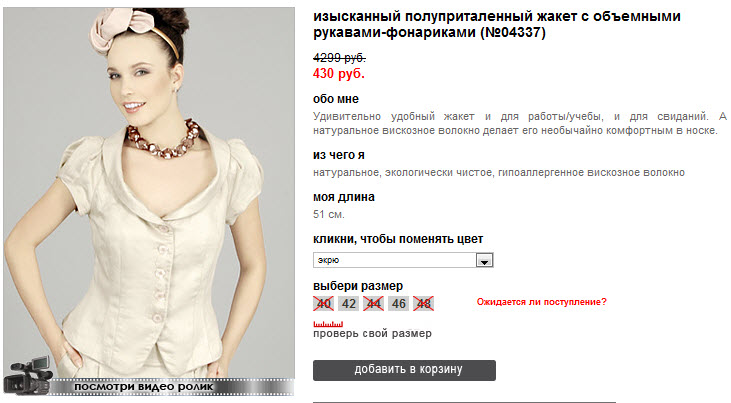This screenshot has width=731, height=403.
Task: Click the 'моя длина' section heading
Action: click(x=344, y=197)
